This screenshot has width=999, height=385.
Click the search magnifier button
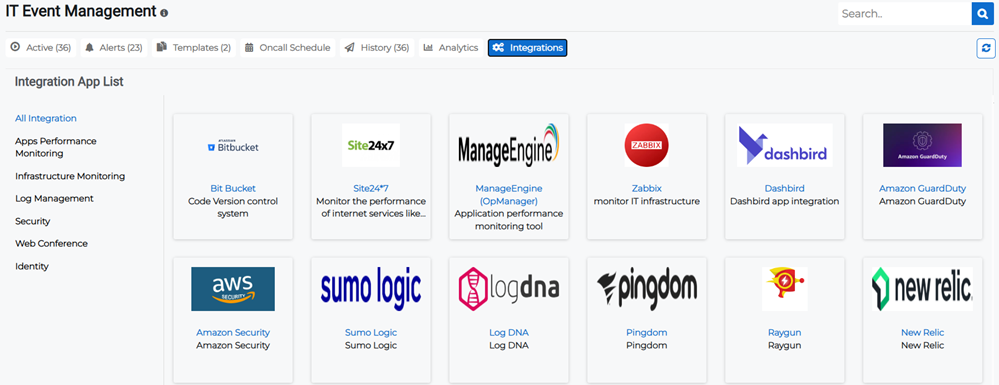pos(982,13)
